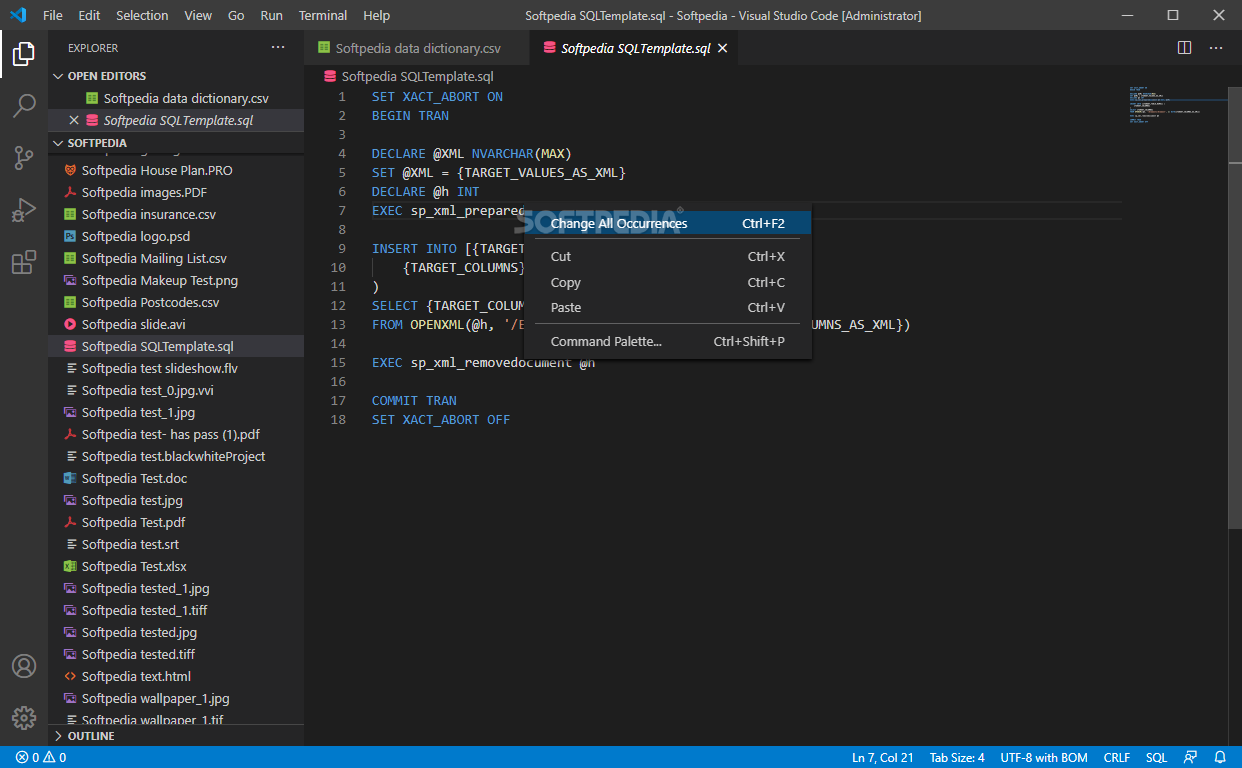
Task: Open Softpedia data dictionary.csv in Open Editors
Action: pos(175,98)
